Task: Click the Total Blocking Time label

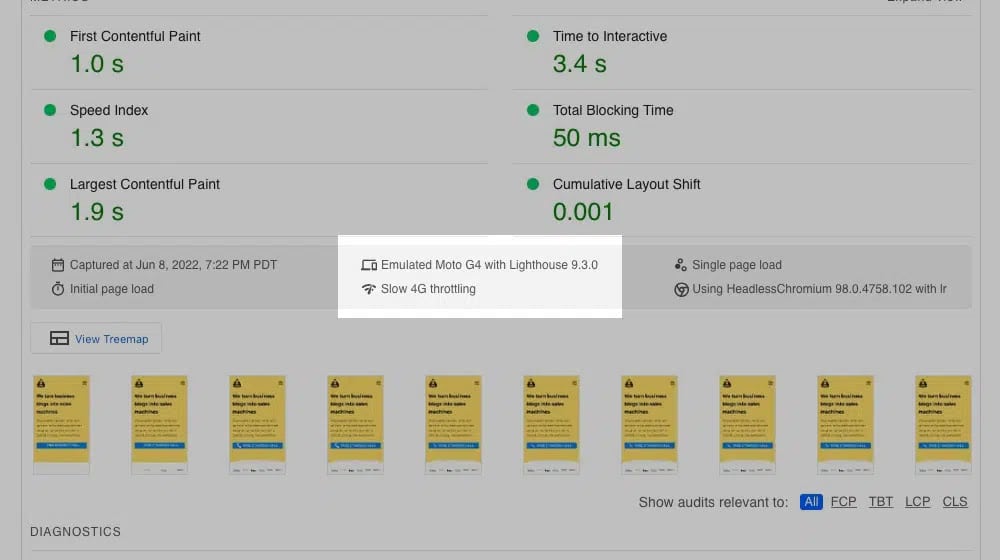Action: pyautogui.click(x=613, y=110)
